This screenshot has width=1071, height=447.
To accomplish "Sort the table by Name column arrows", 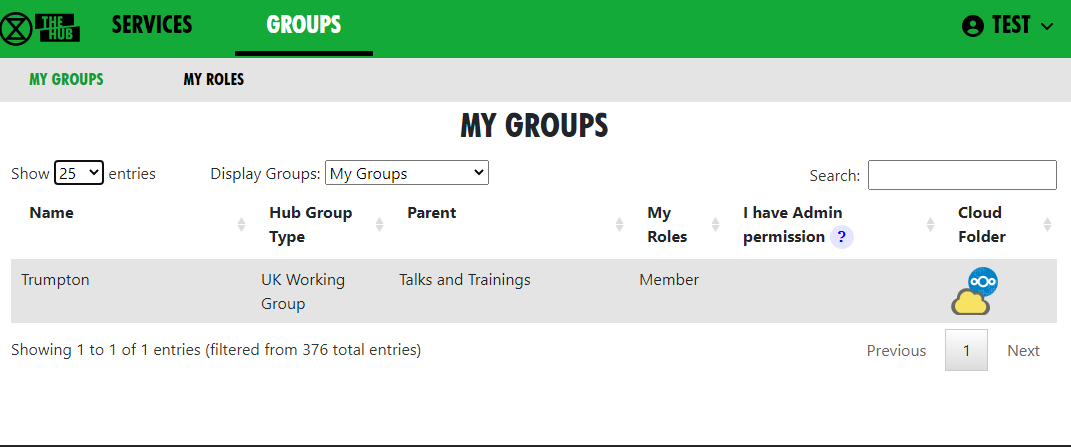I will click(241, 224).
